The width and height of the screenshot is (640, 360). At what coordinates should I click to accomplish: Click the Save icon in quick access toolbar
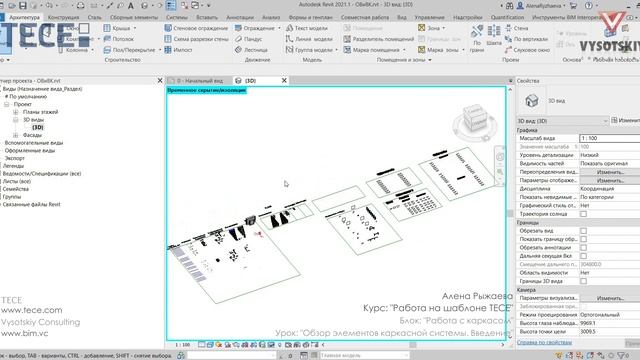[x=23, y=6]
